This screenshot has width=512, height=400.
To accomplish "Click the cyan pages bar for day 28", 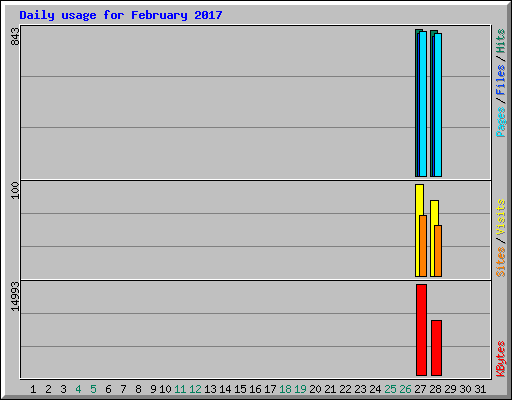I will point(438,105).
